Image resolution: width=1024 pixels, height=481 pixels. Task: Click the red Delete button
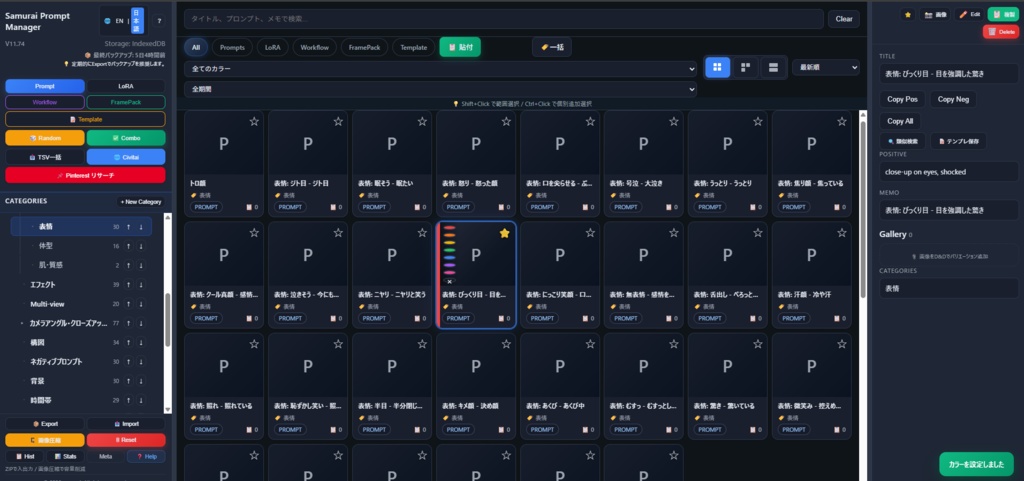point(1000,31)
